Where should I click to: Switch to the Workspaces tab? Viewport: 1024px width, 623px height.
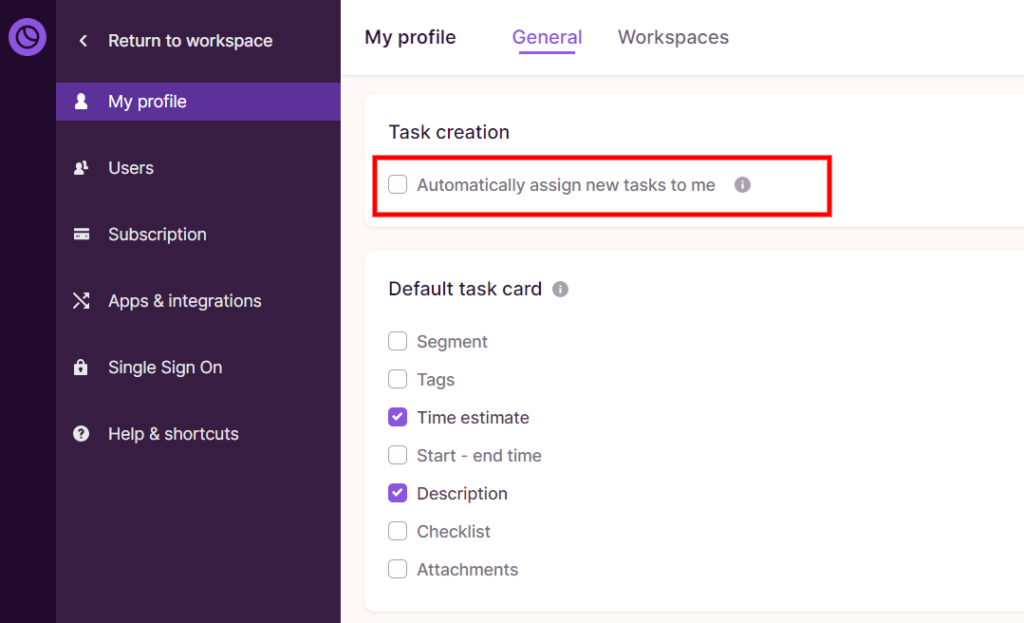(x=673, y=37)
